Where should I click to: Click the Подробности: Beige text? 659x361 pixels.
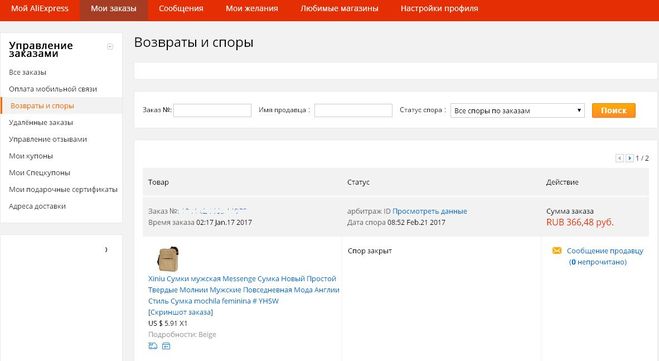pyautogui.click(x=182, y=335)
